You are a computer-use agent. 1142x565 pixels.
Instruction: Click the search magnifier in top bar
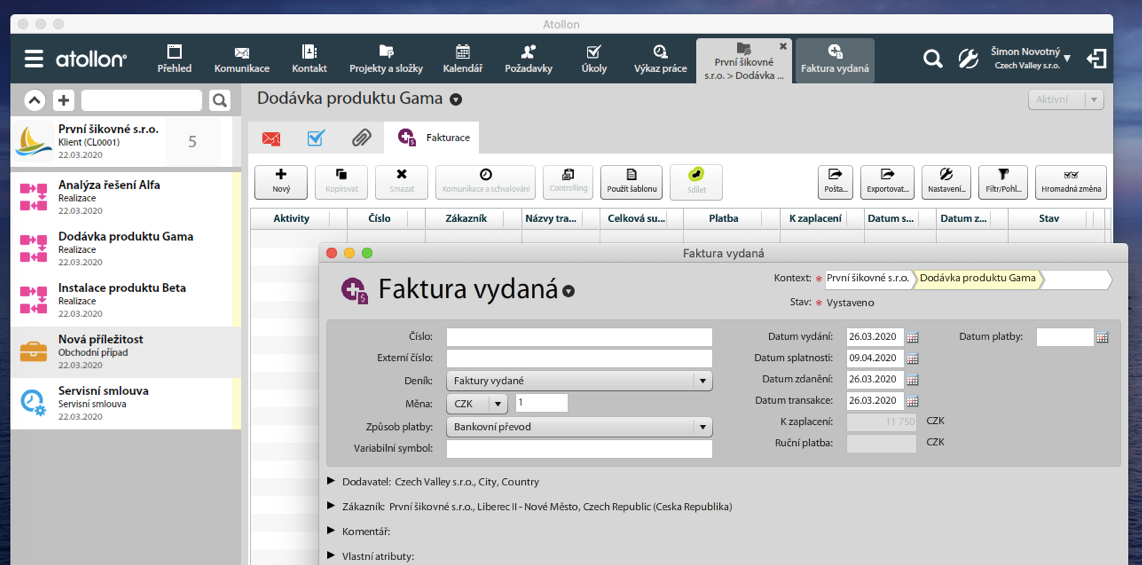point(932,59)
